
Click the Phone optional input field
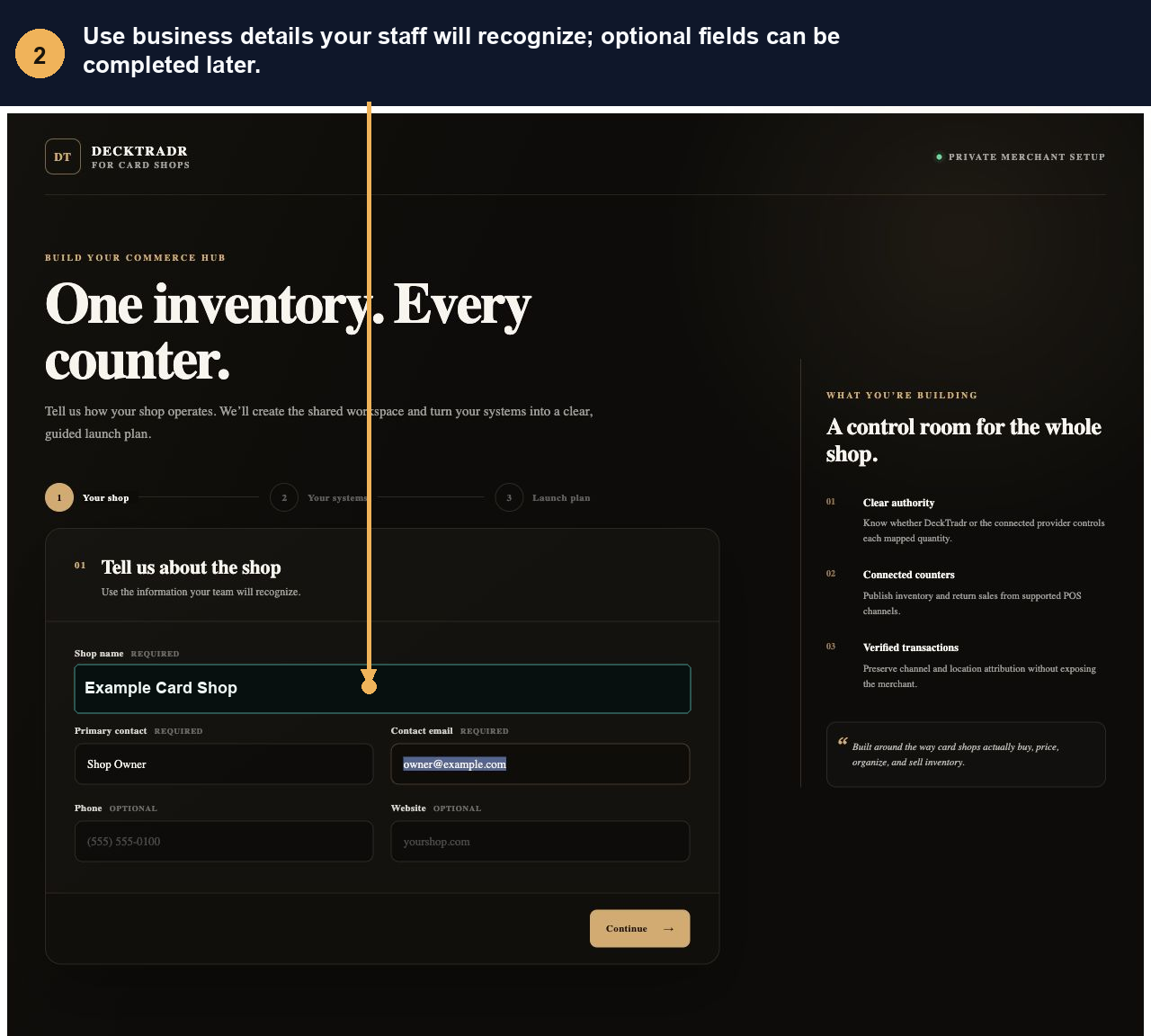(x=224, y=842)
